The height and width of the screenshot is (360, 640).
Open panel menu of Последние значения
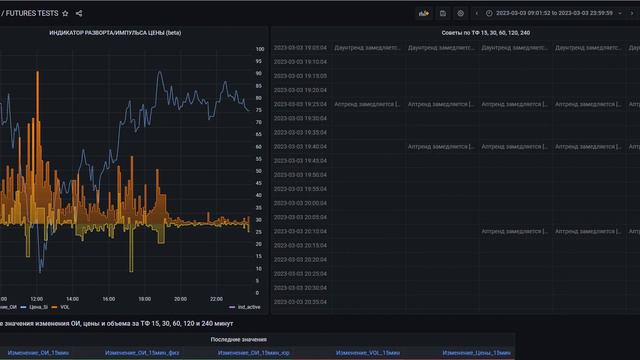coord(239,339)
